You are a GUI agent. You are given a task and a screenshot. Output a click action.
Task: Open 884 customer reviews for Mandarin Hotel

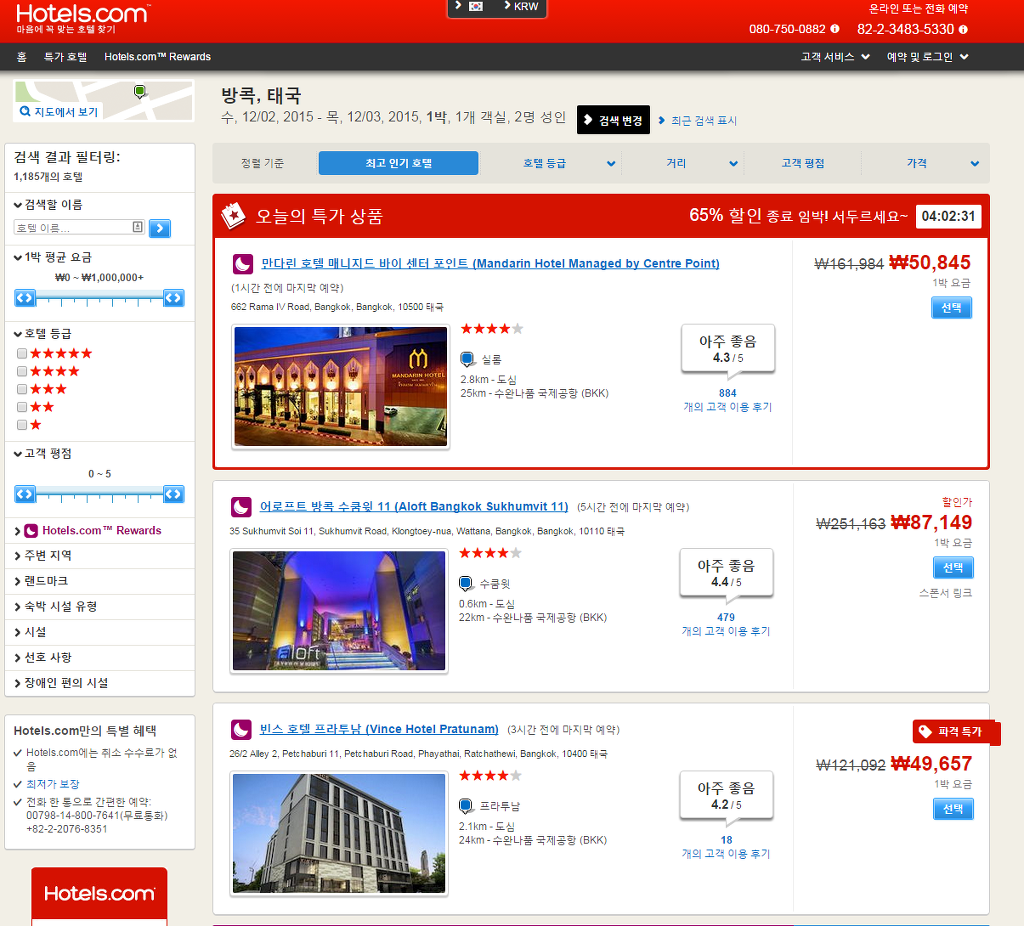click(x=728, y=400)
